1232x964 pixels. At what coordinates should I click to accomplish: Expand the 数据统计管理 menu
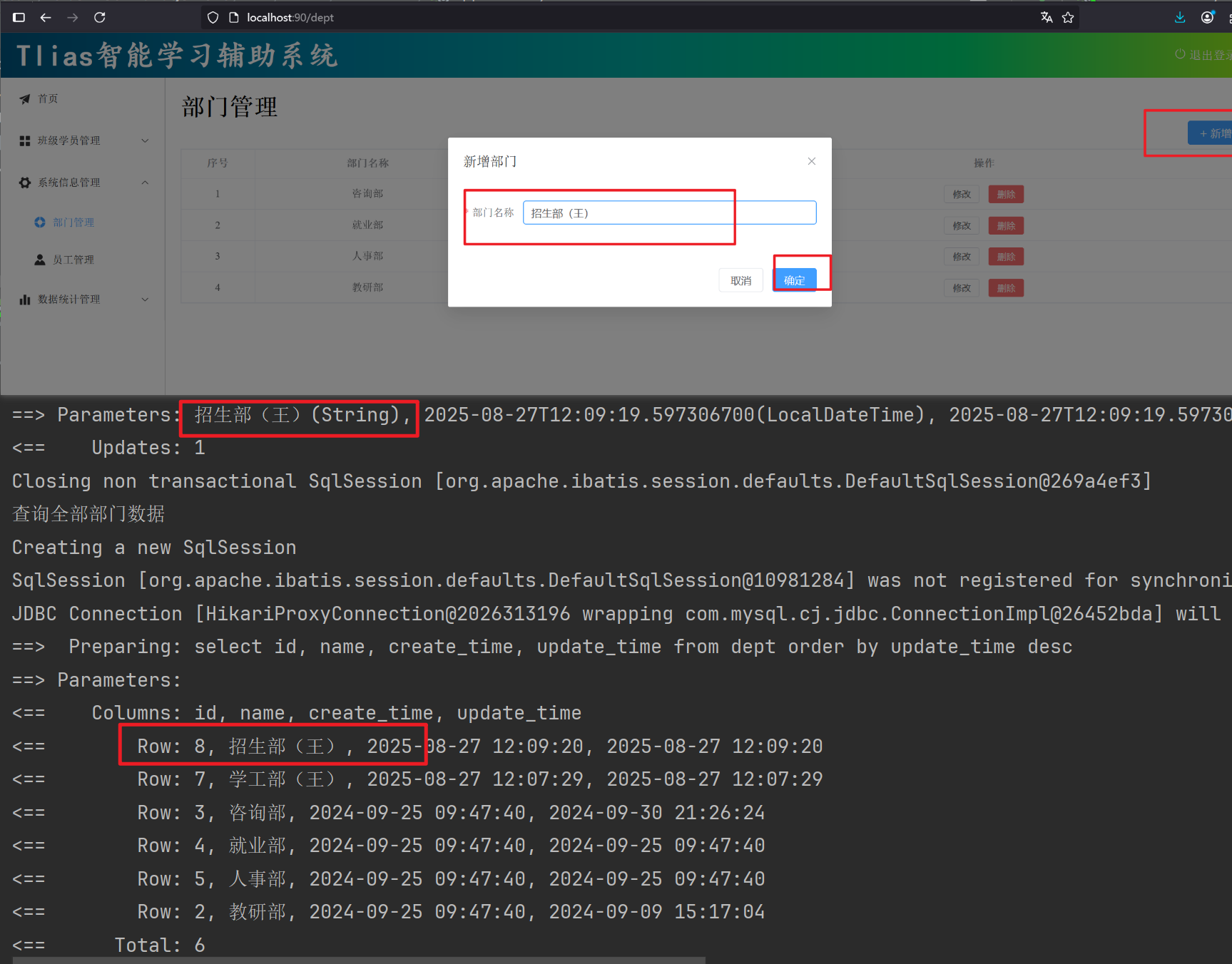click(x=83, y=299)
